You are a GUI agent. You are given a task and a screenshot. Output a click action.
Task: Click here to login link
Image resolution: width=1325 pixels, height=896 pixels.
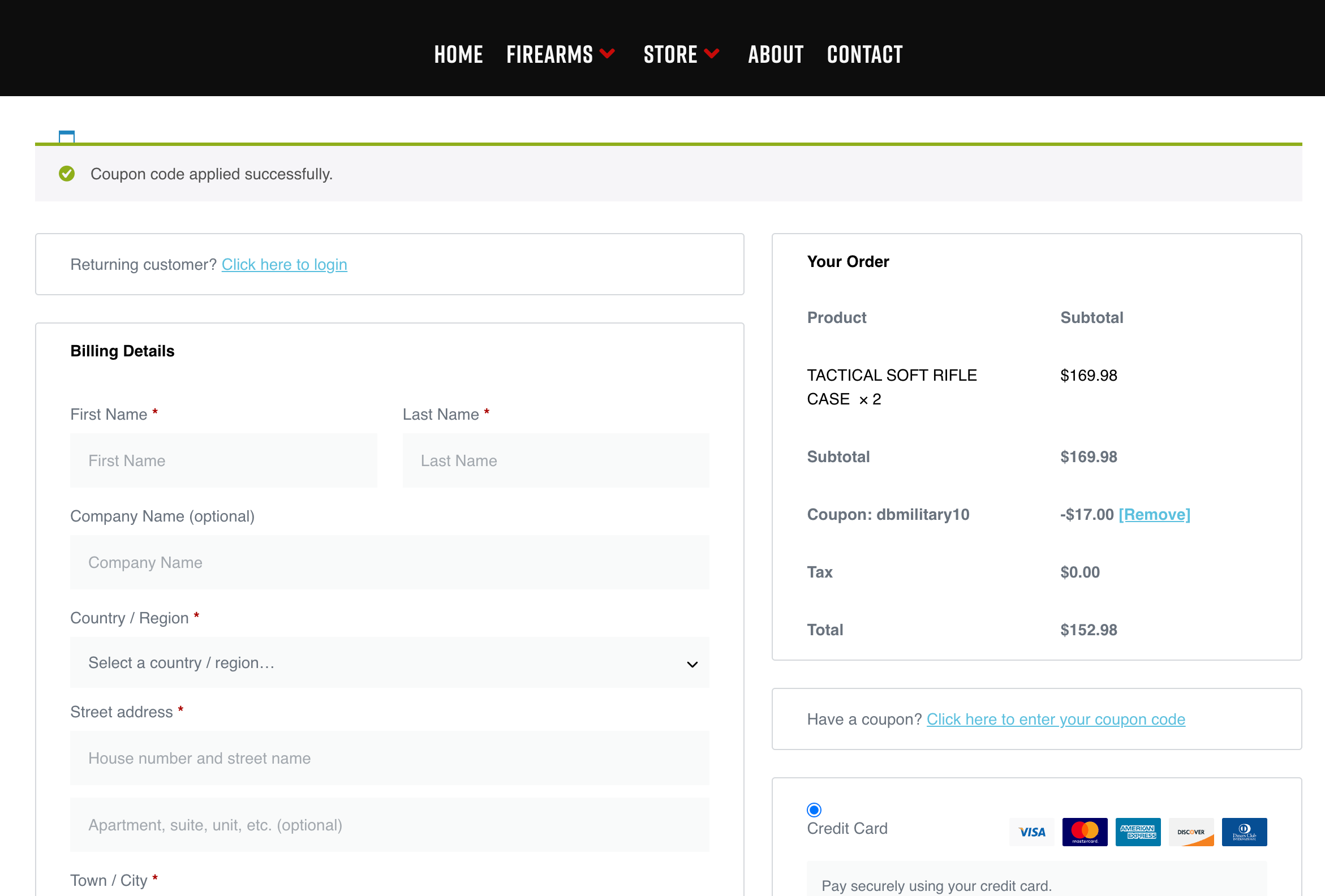pos(284,265)
